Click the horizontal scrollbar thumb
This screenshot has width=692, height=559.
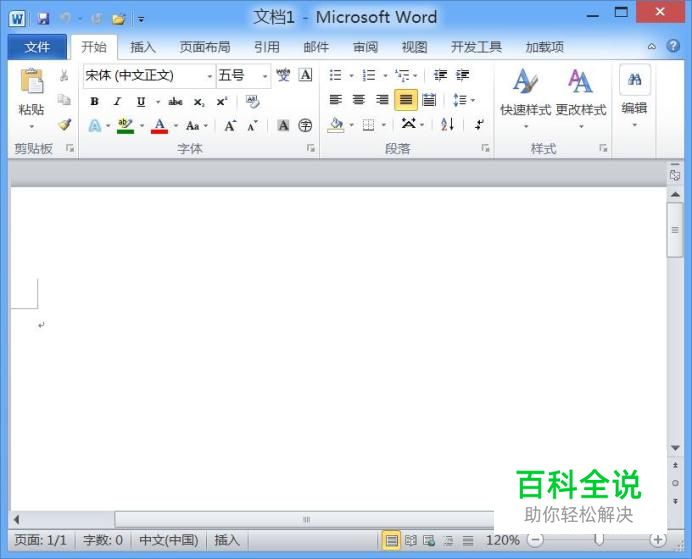pyautogui.click(x=306, y=519)
